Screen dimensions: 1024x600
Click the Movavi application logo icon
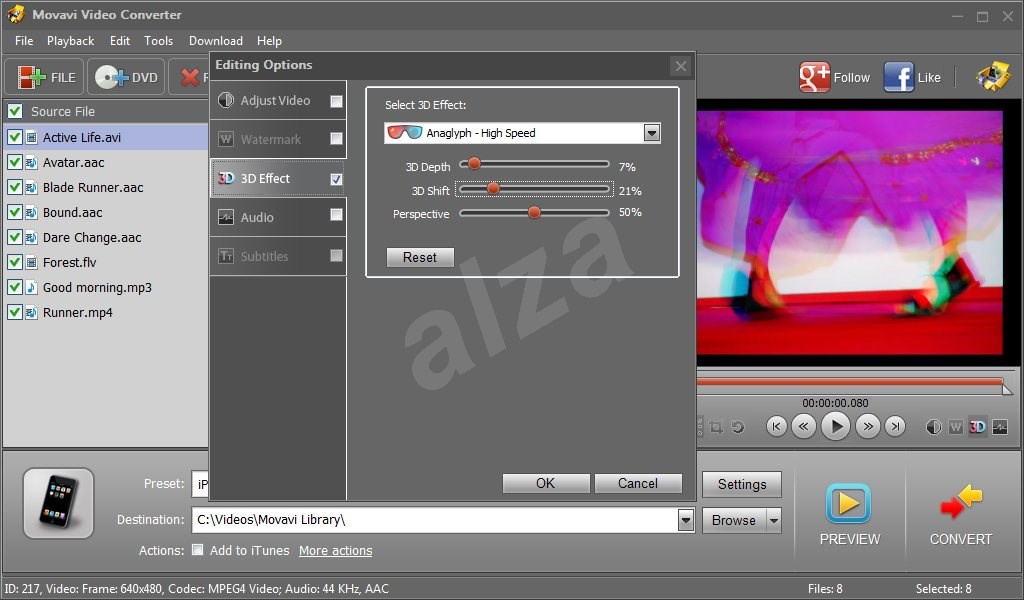[16, 14]
